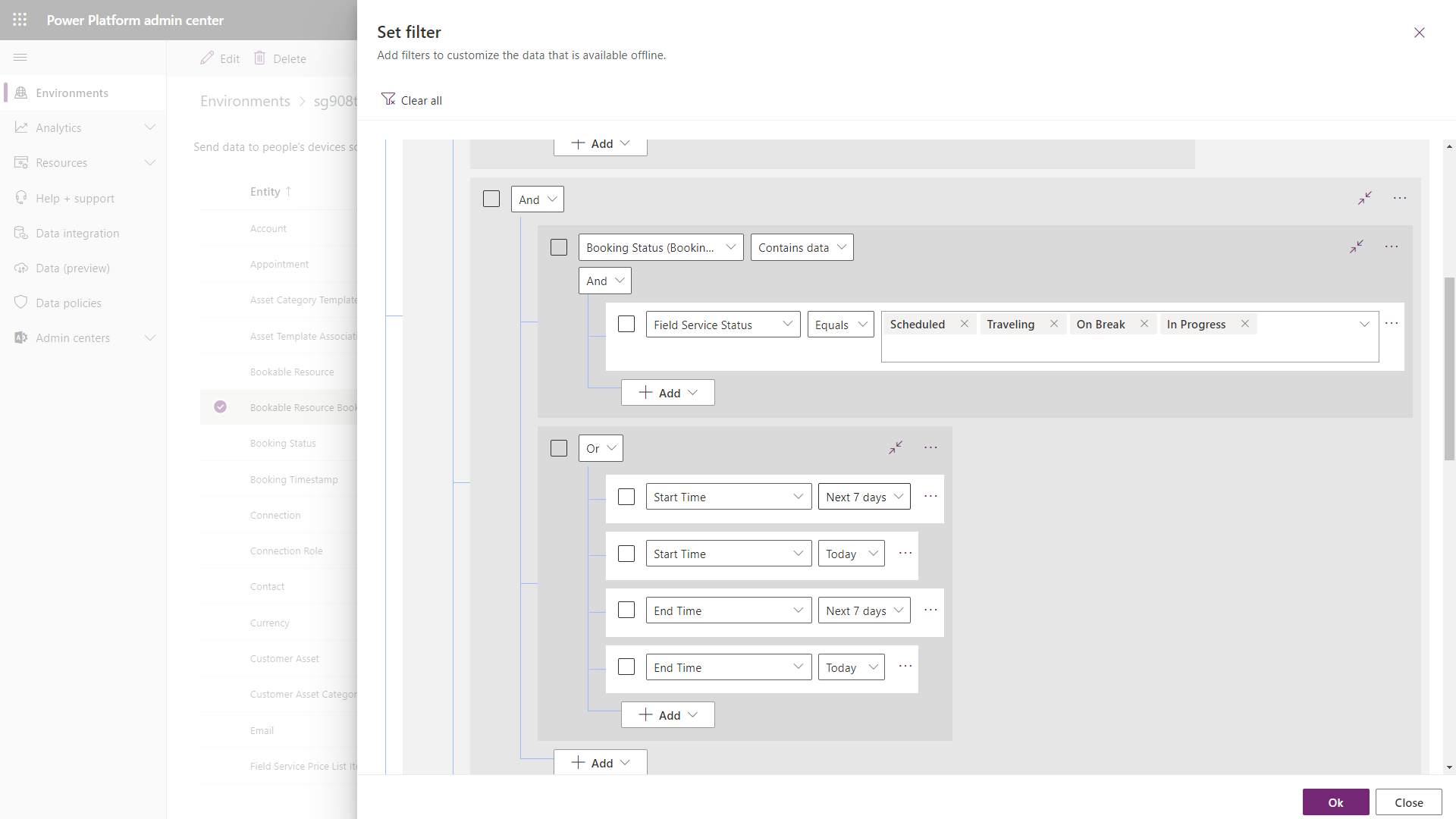Click the Close button

(1408, 802)
